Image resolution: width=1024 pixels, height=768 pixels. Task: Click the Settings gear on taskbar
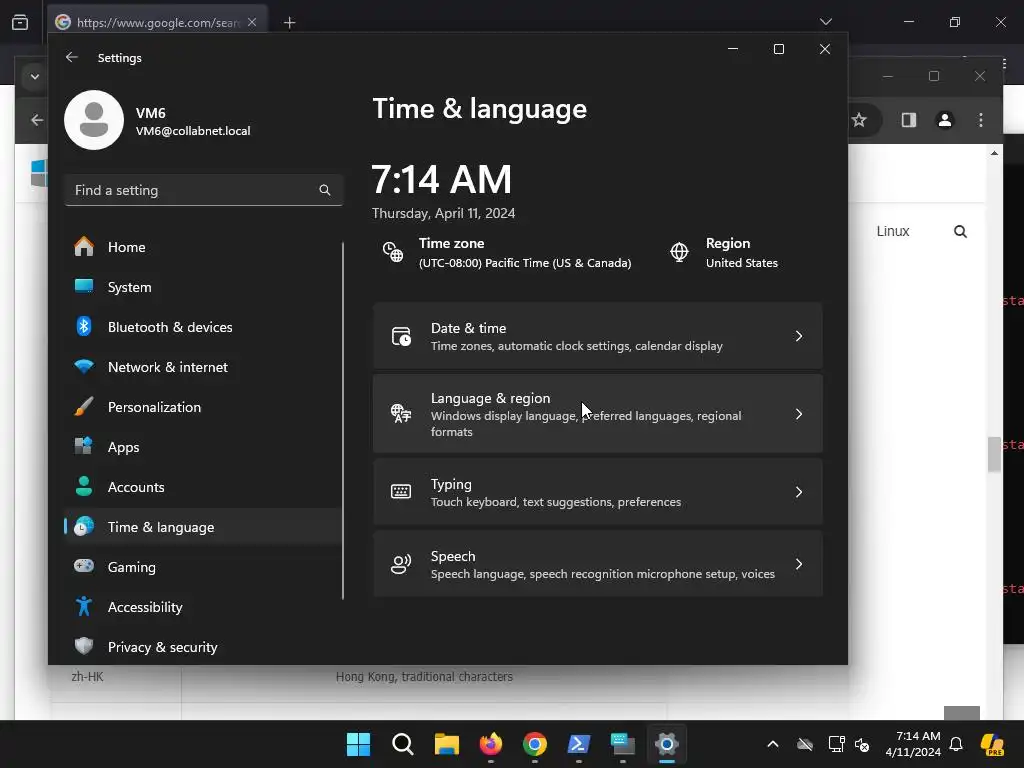(667, 744)
